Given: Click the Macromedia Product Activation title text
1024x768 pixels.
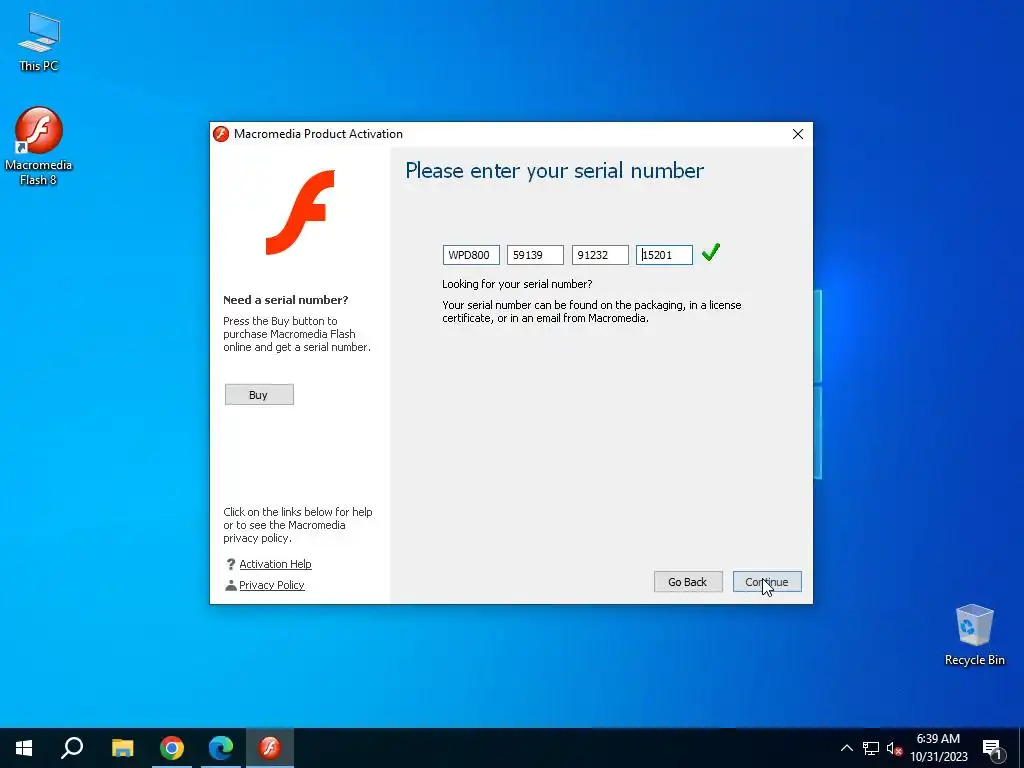Looking at the screenshot, I should pos(318,134).
